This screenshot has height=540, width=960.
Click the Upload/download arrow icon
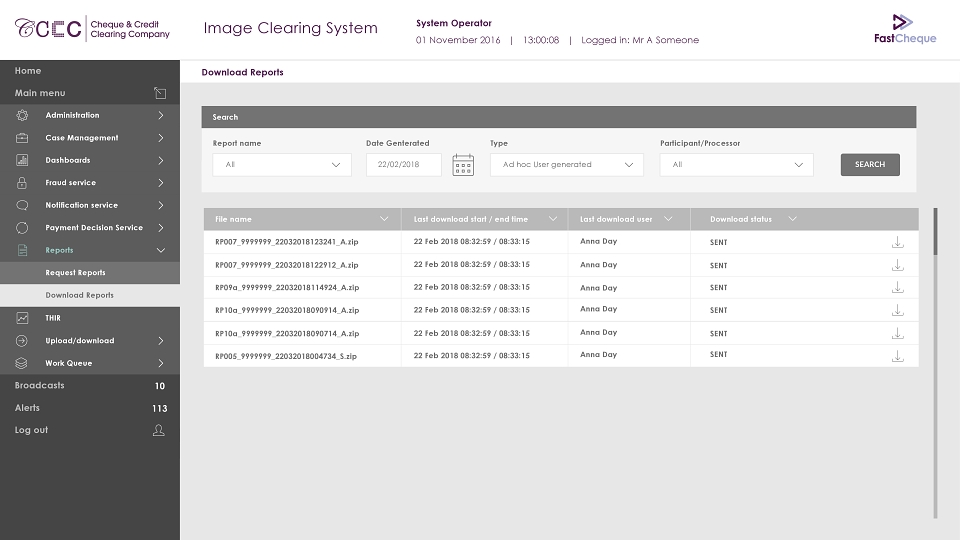[x=21, y=340]
